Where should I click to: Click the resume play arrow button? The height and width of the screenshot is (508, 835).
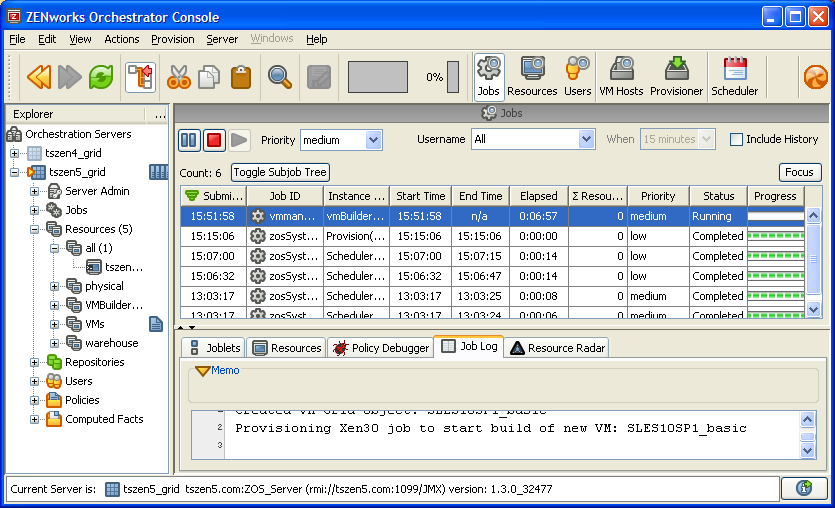click(x=239, y=140)
